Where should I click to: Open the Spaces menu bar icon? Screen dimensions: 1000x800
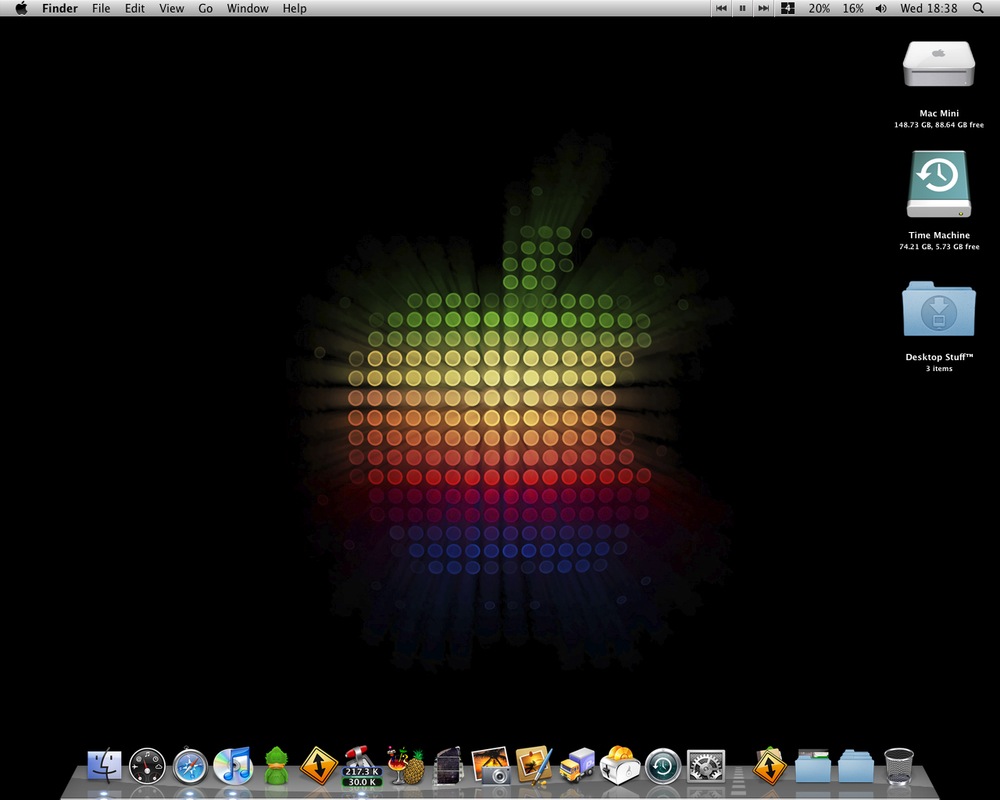tap(788, 8)
